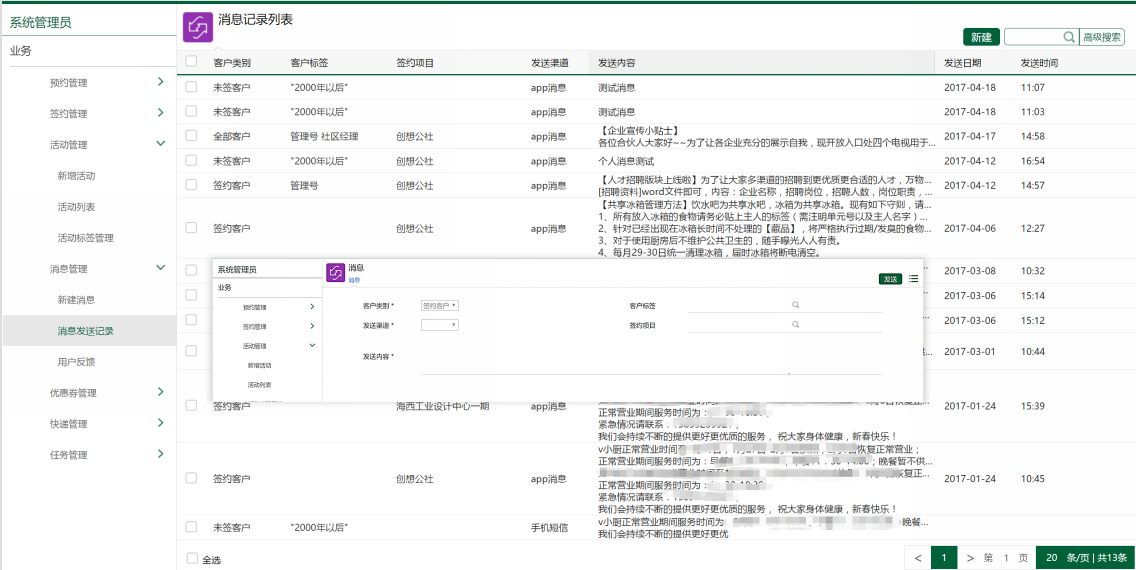Click the 高级搜索 button
The width and height of the screenshot is (1136, 570).
pos(1102,37)
